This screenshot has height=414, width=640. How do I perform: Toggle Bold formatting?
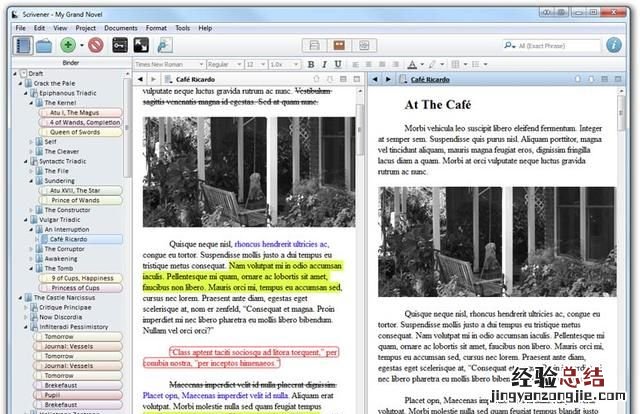tap(311, 64)
